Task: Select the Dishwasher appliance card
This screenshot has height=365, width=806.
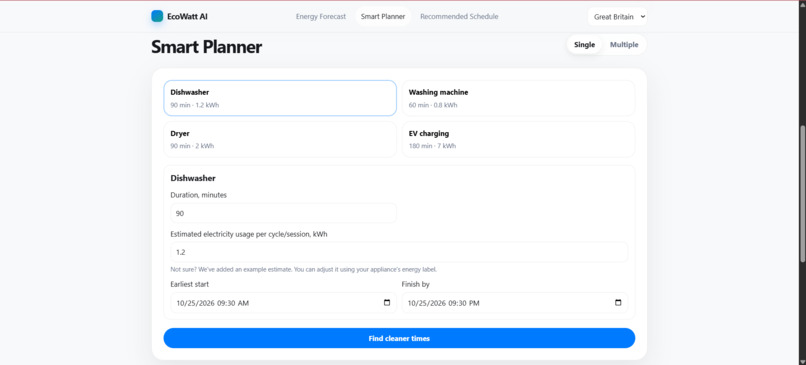Action: (280, 98)
